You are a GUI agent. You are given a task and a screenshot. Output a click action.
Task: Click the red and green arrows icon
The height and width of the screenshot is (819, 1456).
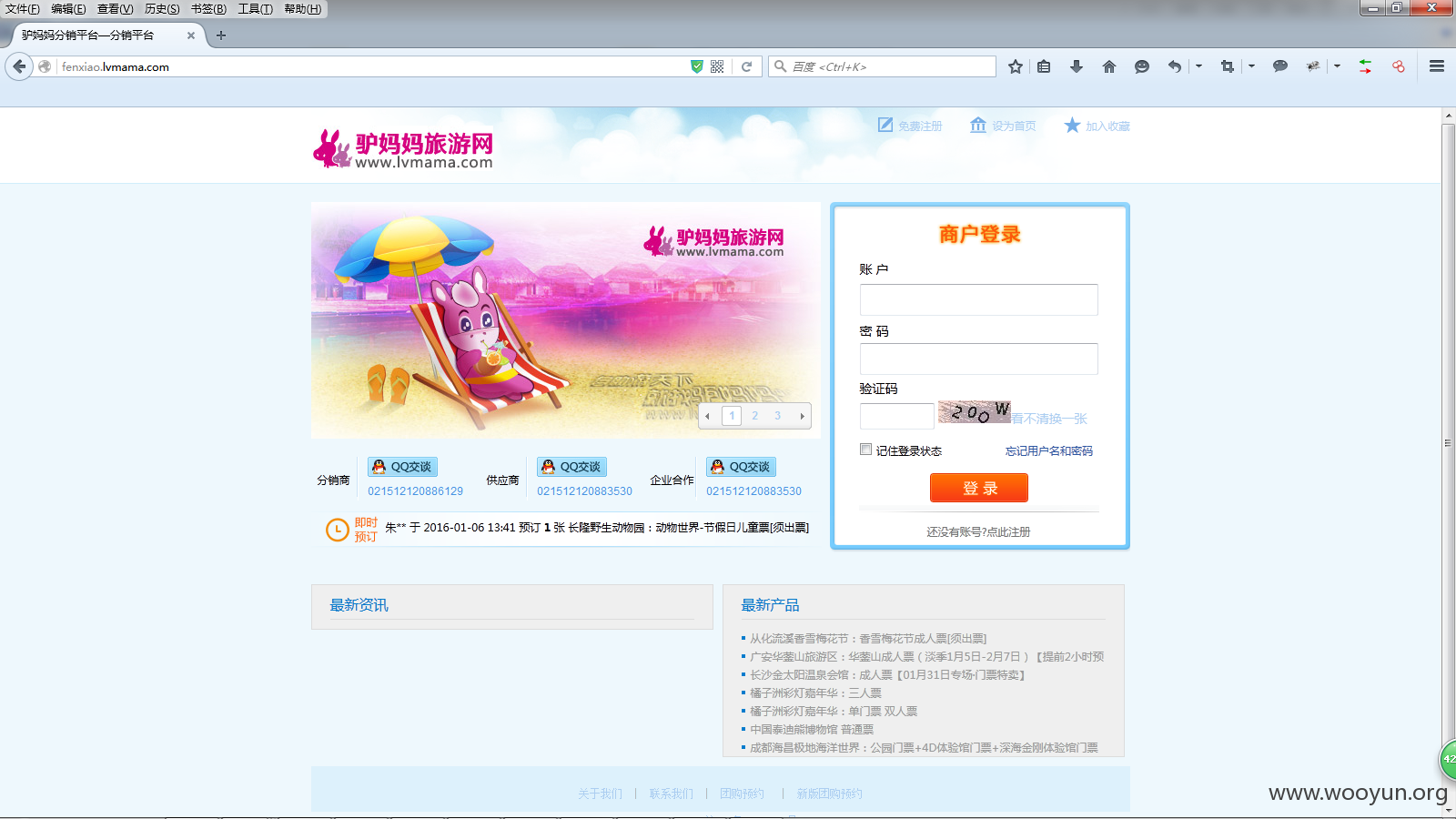[x=1366, y=66]
